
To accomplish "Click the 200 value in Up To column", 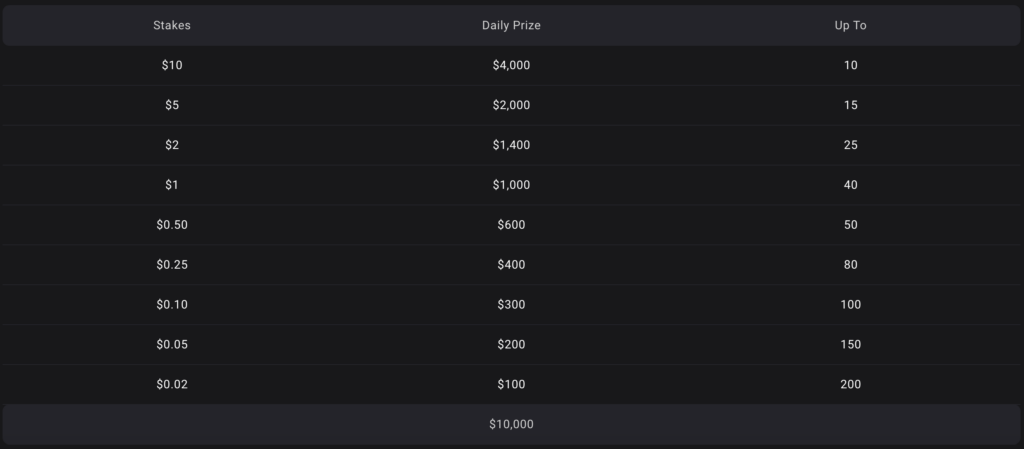I will tap(850, 384).
